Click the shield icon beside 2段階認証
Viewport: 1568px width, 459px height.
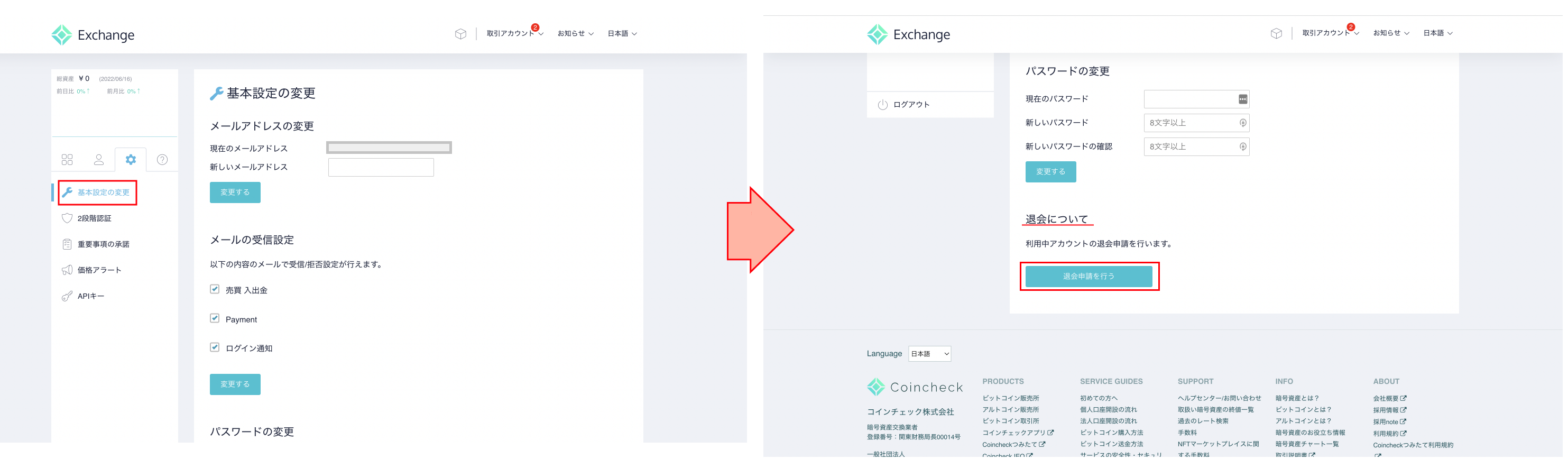pyautogui.click(x=67, y=218)
